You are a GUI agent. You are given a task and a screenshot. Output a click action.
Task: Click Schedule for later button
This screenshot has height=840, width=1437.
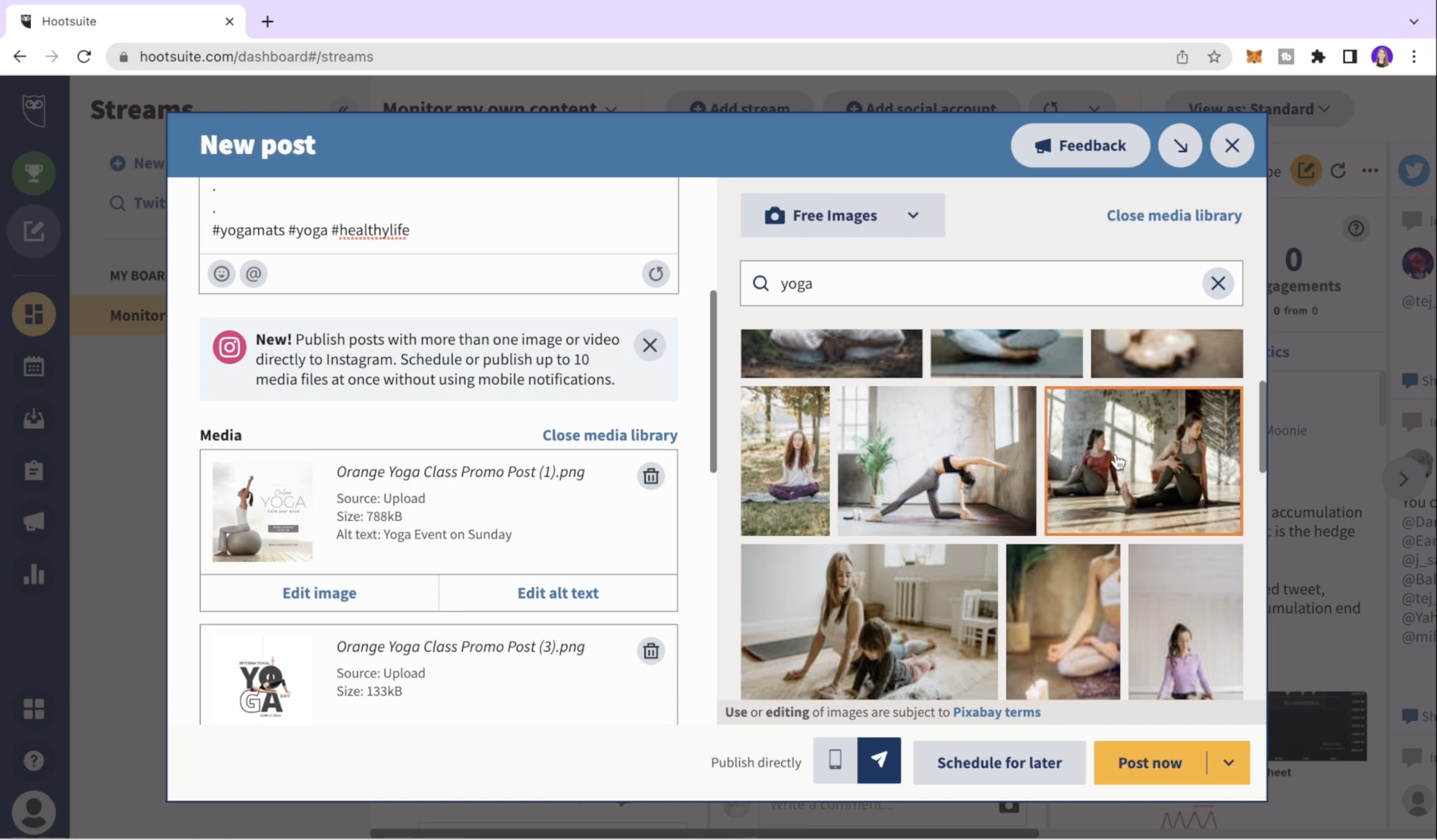pos(999,762)
